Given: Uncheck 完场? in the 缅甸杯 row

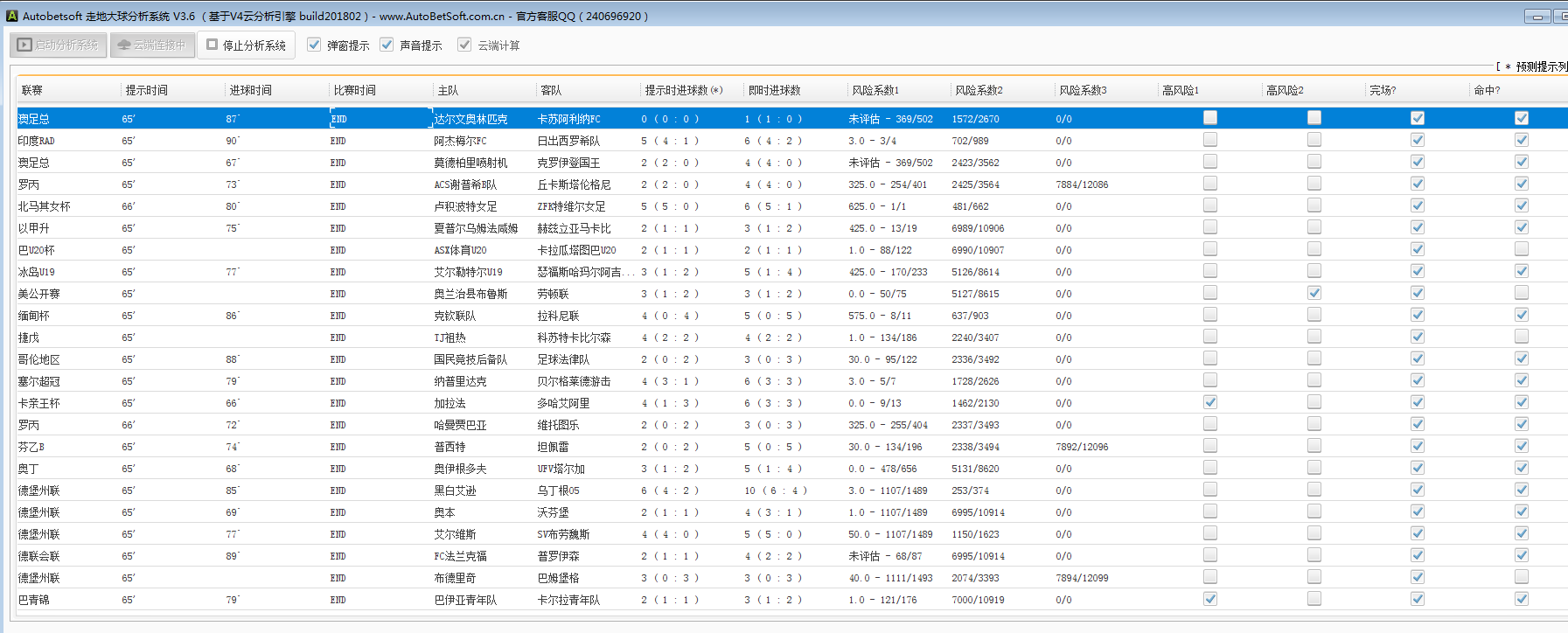Looking at the screenshot, I should coord(1418,315).
